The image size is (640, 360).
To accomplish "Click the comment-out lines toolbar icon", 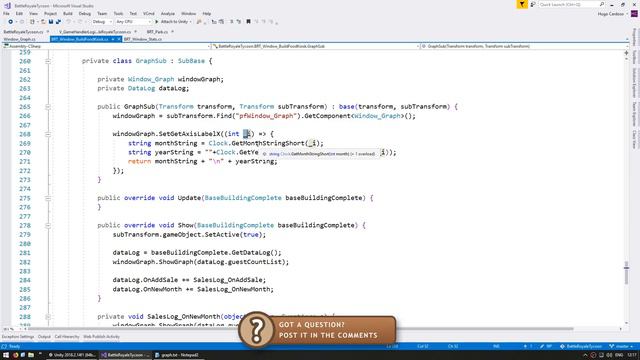I will tap(231, 22).
